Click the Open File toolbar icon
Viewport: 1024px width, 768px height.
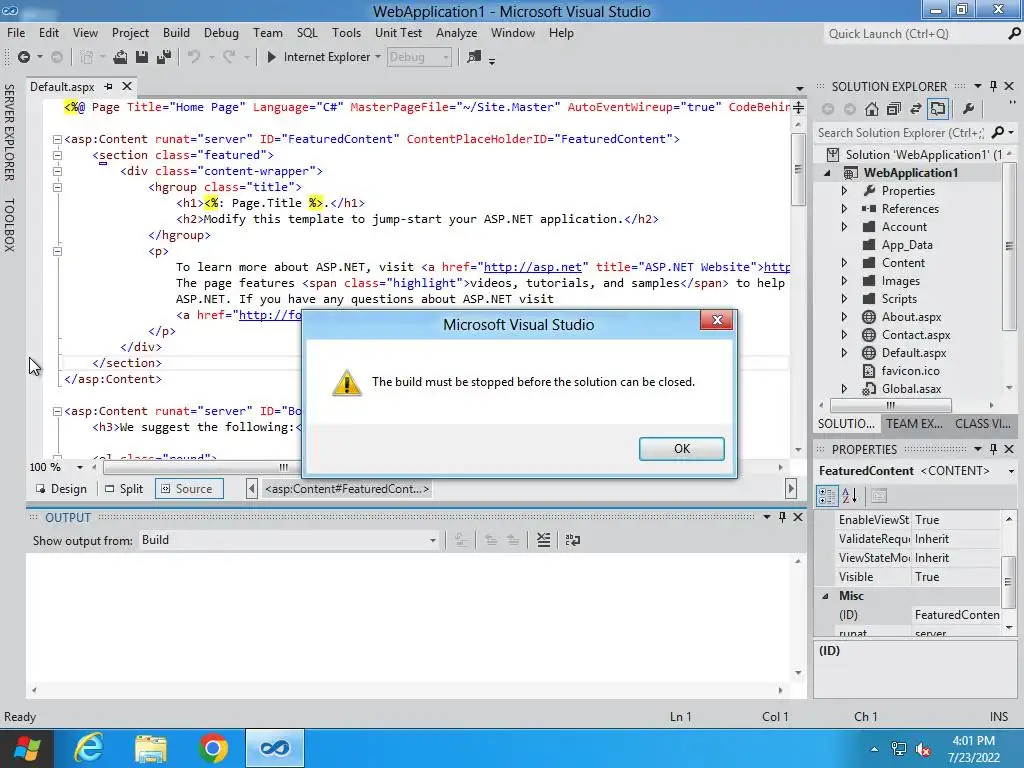[x=120, y=57]
